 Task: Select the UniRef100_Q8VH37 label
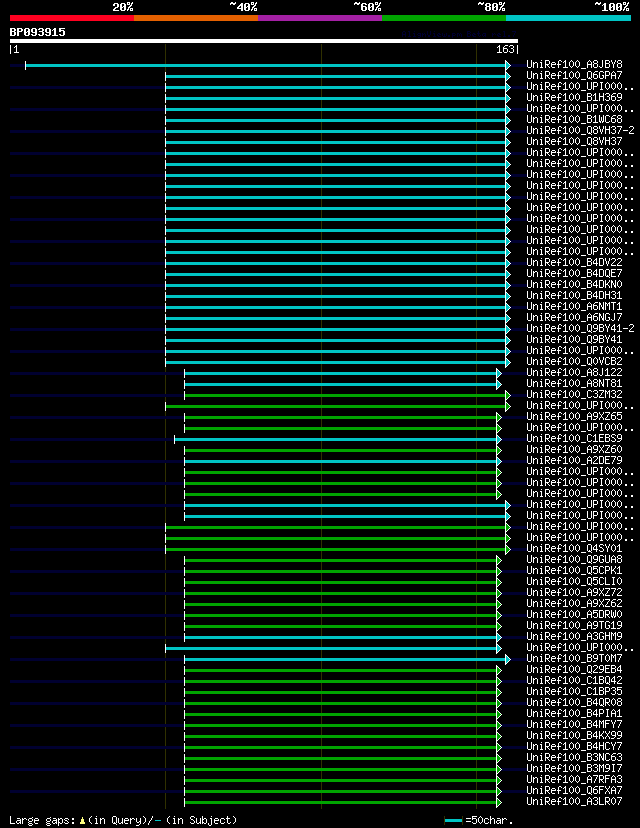tap(575, 142)
